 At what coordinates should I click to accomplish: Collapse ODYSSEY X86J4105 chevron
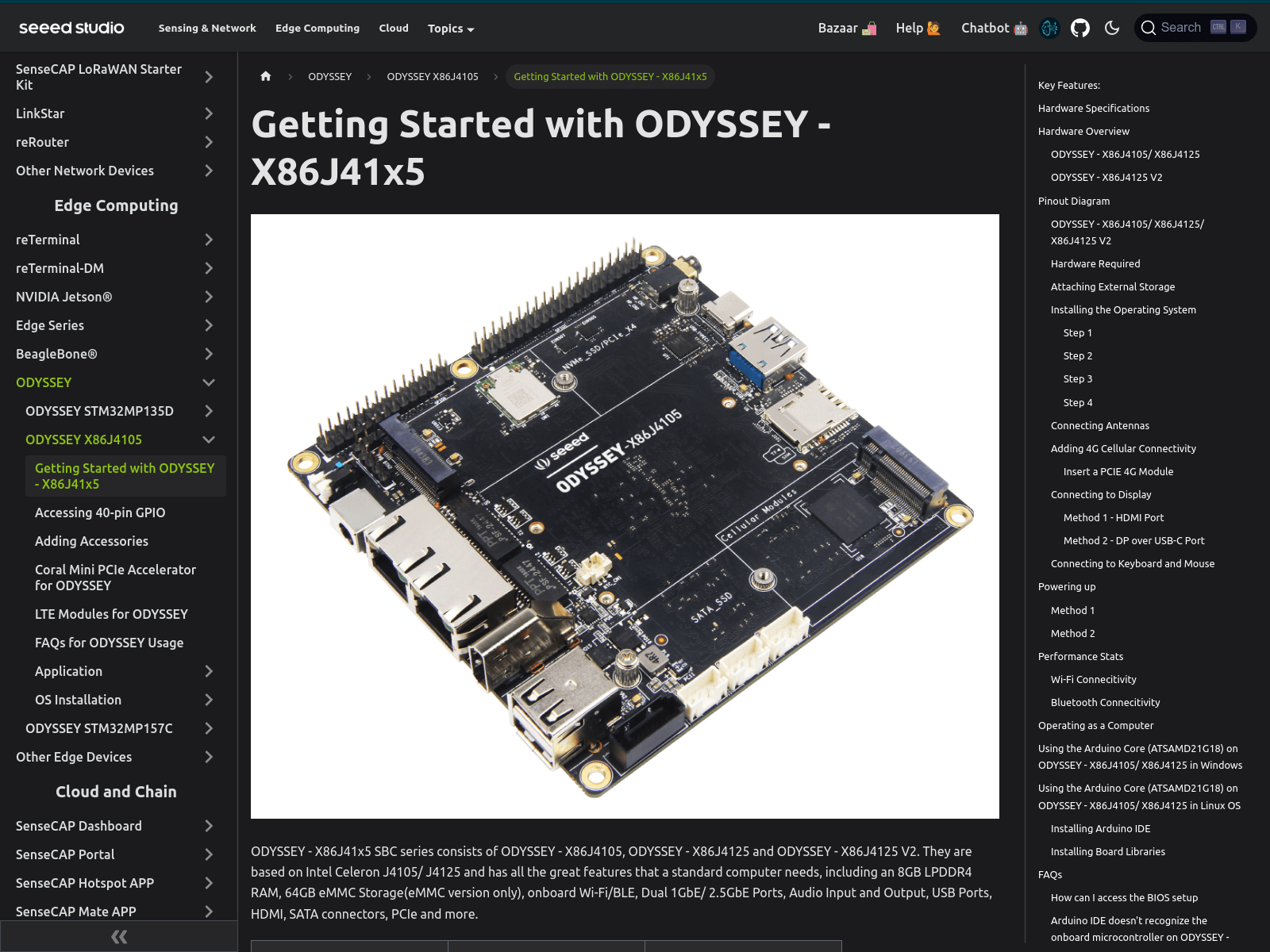(x=209, y=440)
